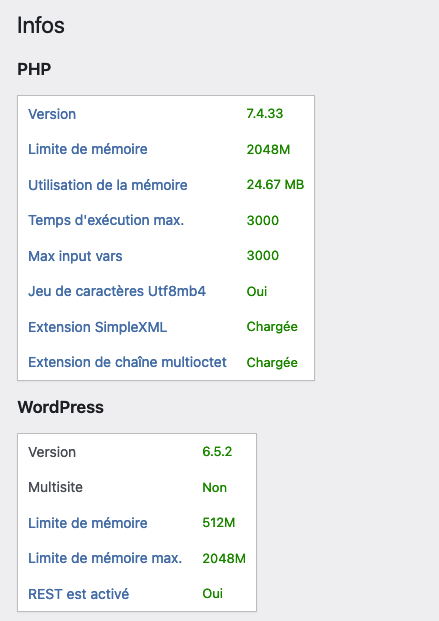Viewport: 439px width, 621px height.
Task: Click the 'Infos' page heading
Action: [41, 25]
